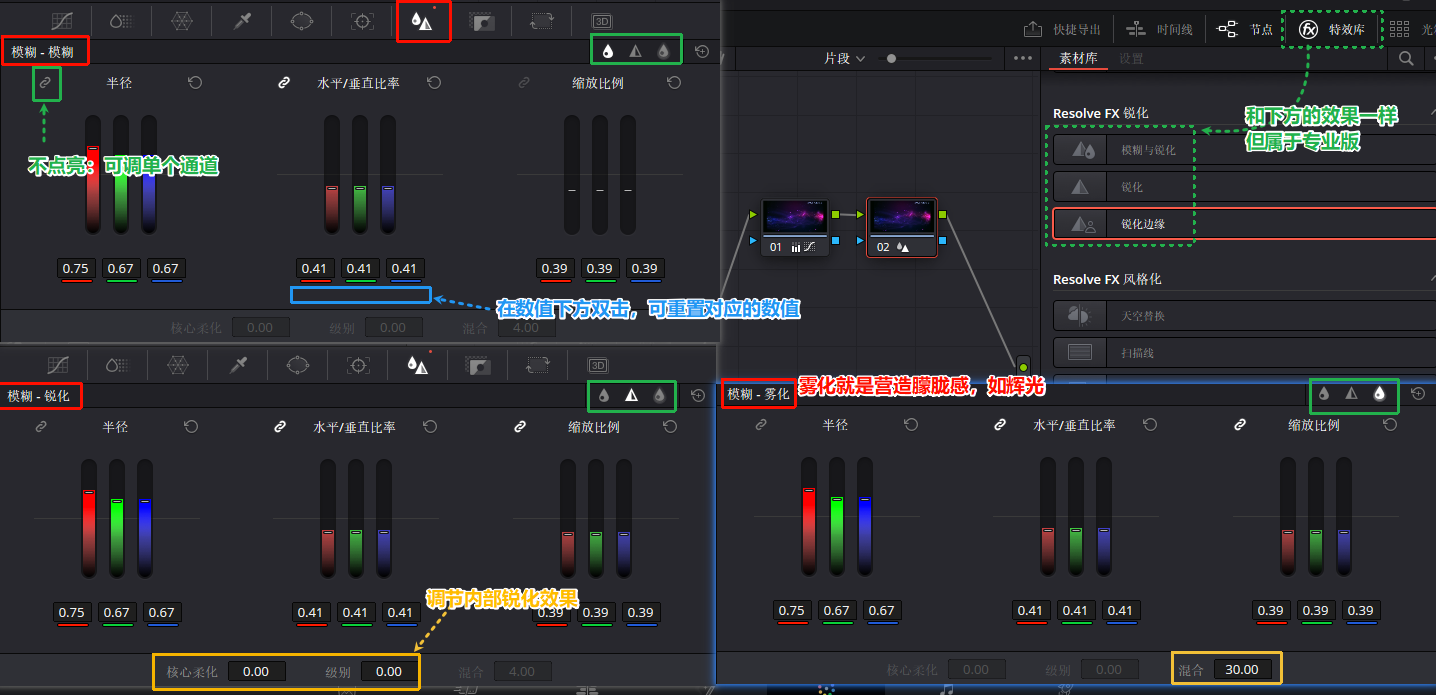Select the 模糊与锐化 effect
Image resolution: width=1436 pixels, height=695 pixels.
coord(1244,150)
